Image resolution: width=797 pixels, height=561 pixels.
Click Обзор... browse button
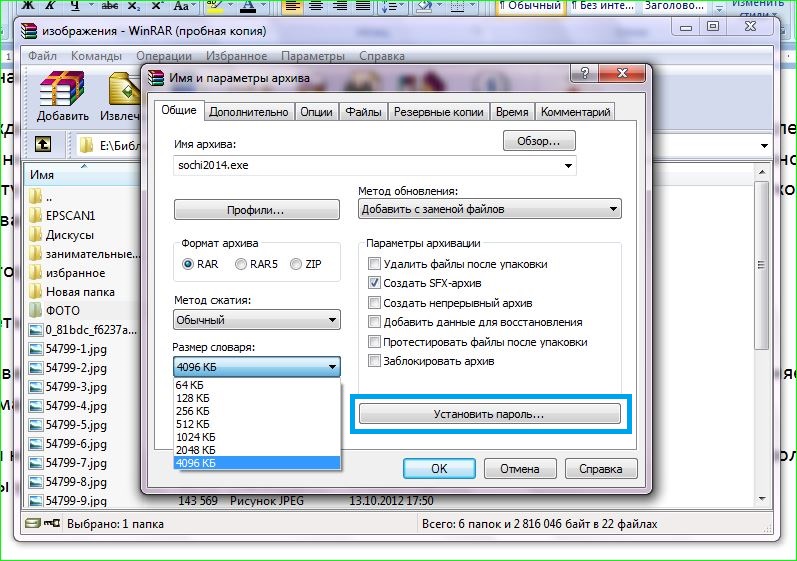tap(539, 141)
